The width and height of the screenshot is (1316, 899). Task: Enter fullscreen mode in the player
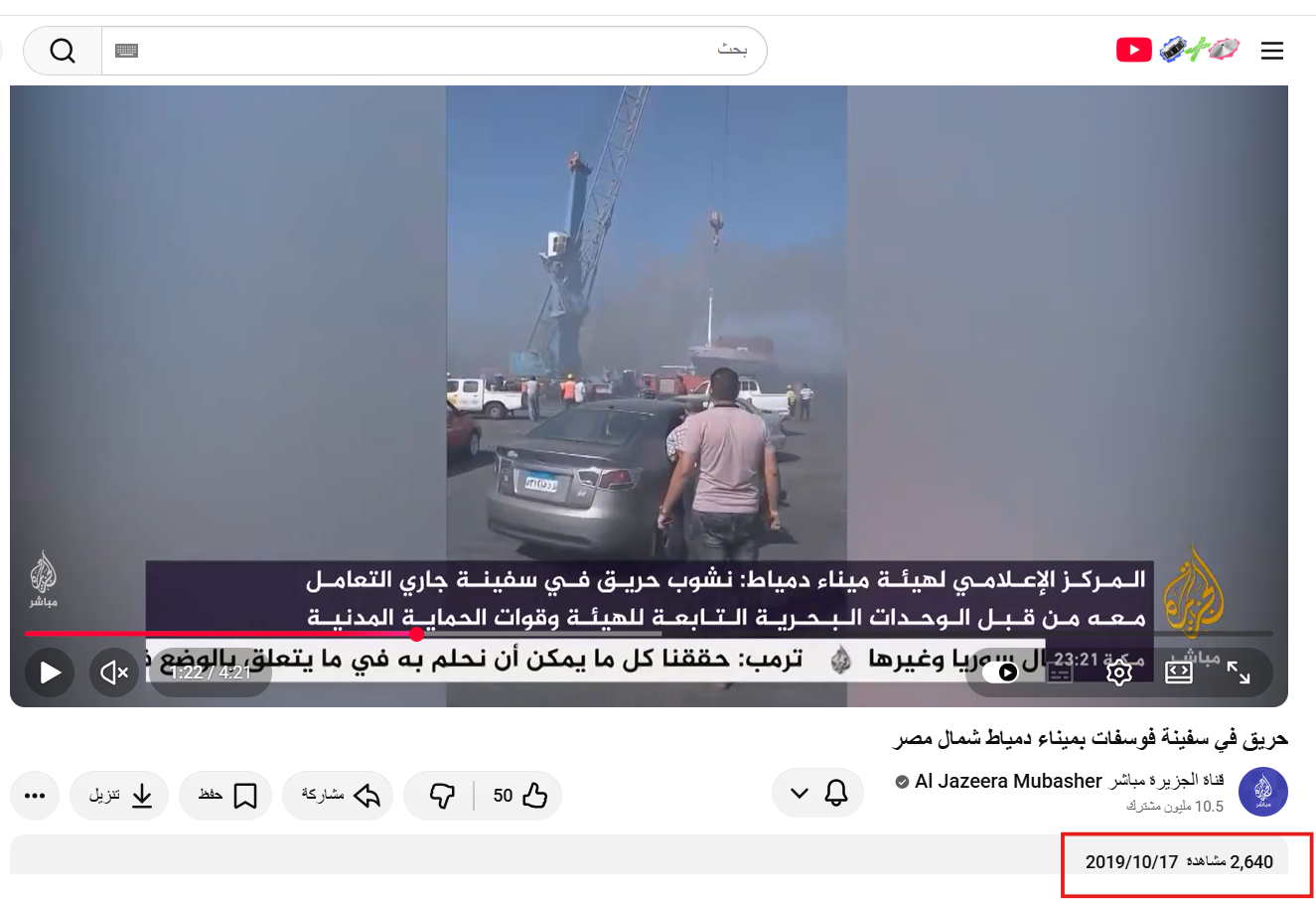tap(1239, 673)
